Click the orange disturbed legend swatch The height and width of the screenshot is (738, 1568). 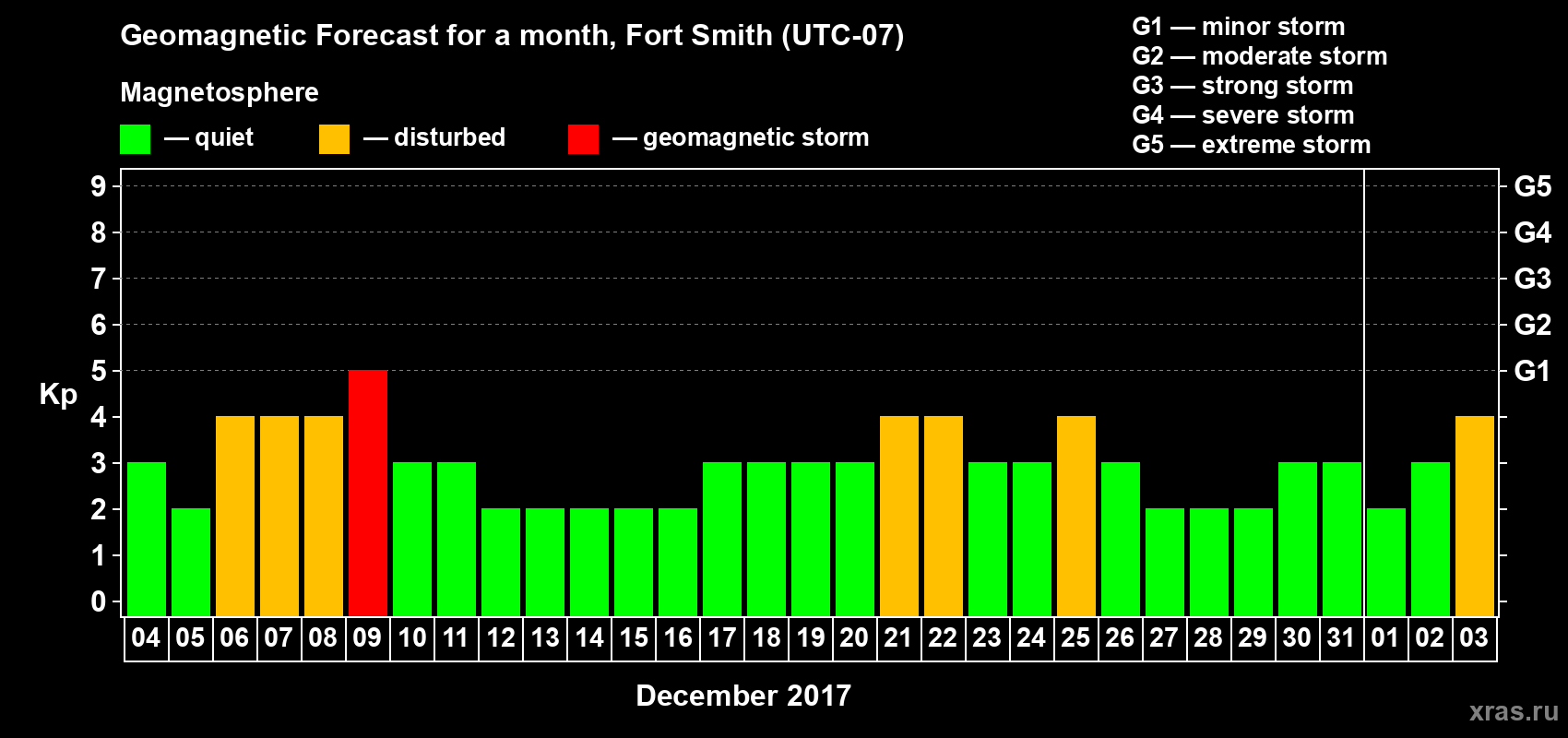click(x=334, y=139)
